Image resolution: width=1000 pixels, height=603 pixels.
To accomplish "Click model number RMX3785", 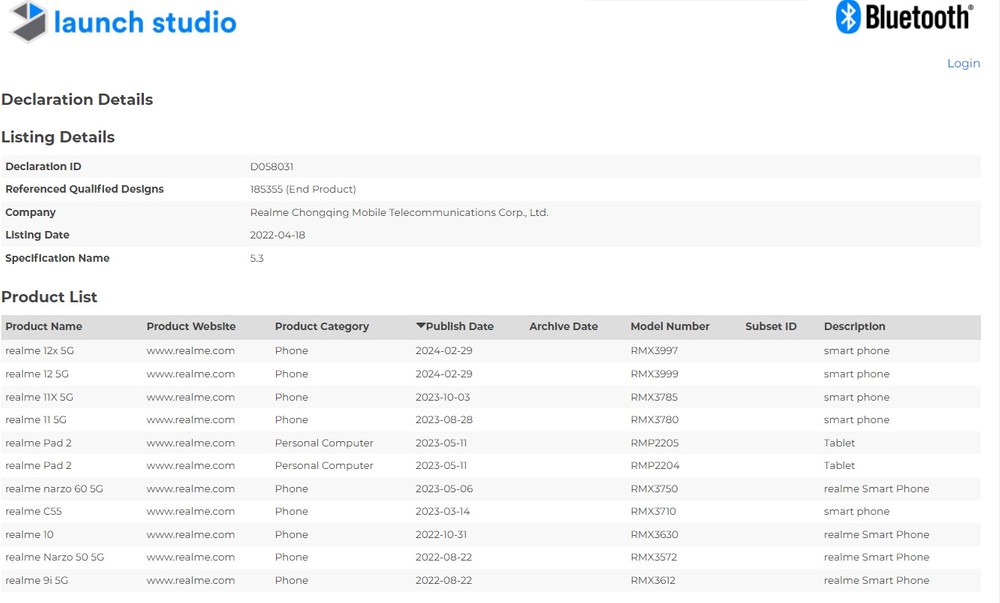I will 654,397.
